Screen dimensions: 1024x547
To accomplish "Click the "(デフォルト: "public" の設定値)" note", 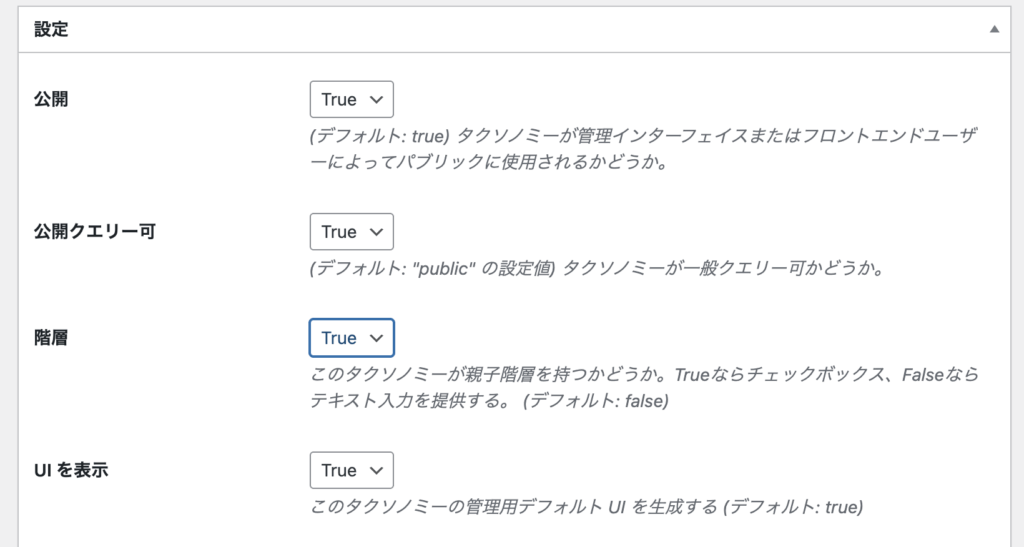I will point(430,269).
